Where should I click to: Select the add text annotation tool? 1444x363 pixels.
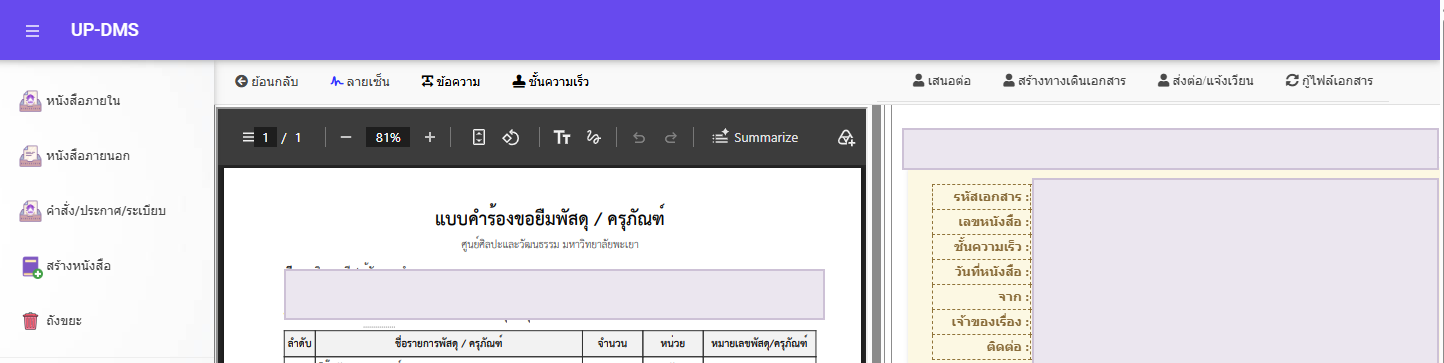(562, 137)
